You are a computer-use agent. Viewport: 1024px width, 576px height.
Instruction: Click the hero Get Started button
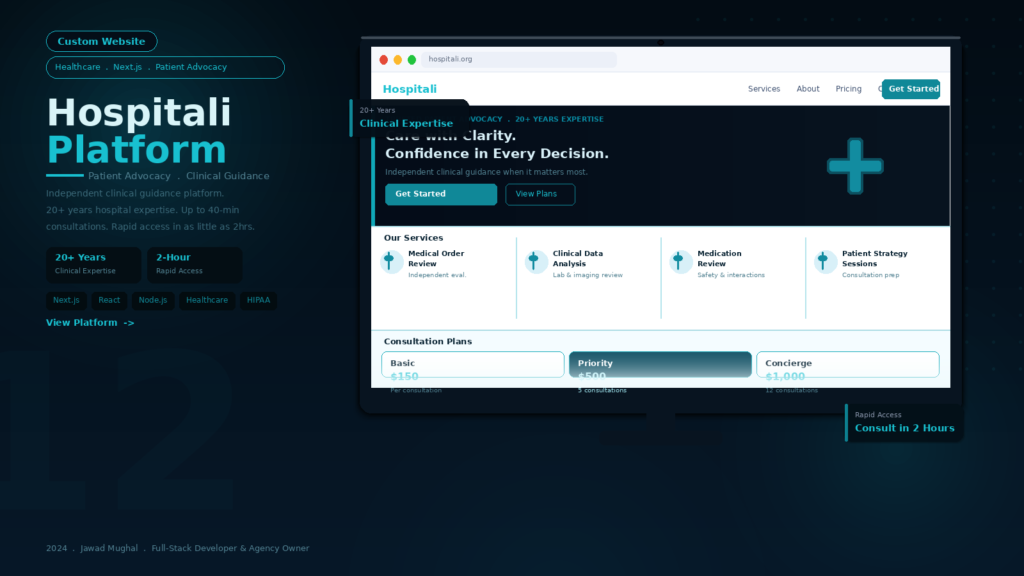pyautogui.click(x=441, y=194)
